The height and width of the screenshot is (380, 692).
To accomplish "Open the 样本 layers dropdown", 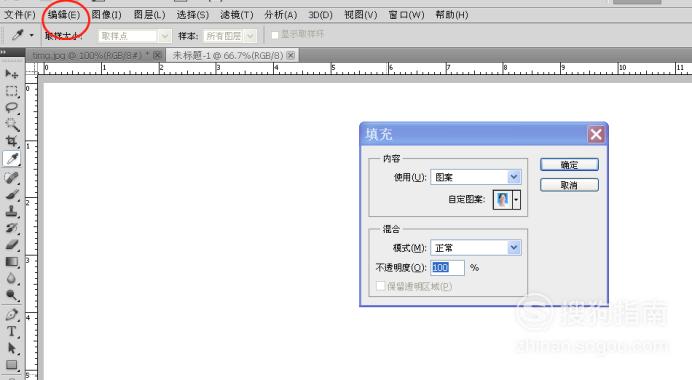I will 250,36.
